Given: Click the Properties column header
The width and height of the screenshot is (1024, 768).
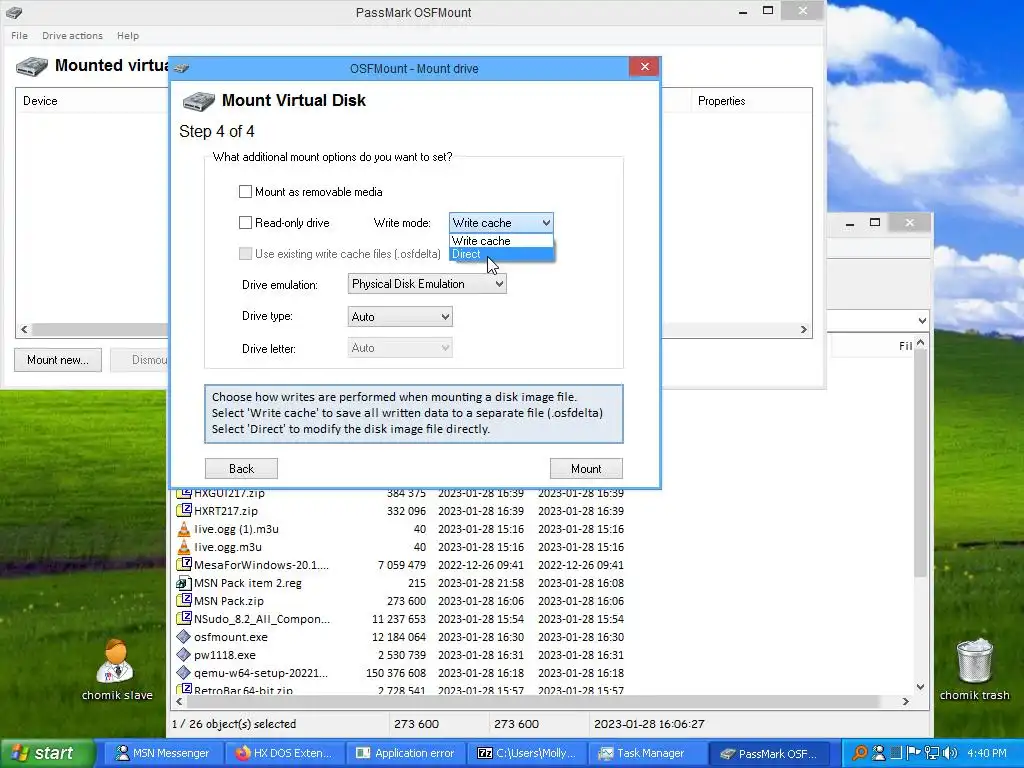Looking at the screenshot, I should [751, 101].
